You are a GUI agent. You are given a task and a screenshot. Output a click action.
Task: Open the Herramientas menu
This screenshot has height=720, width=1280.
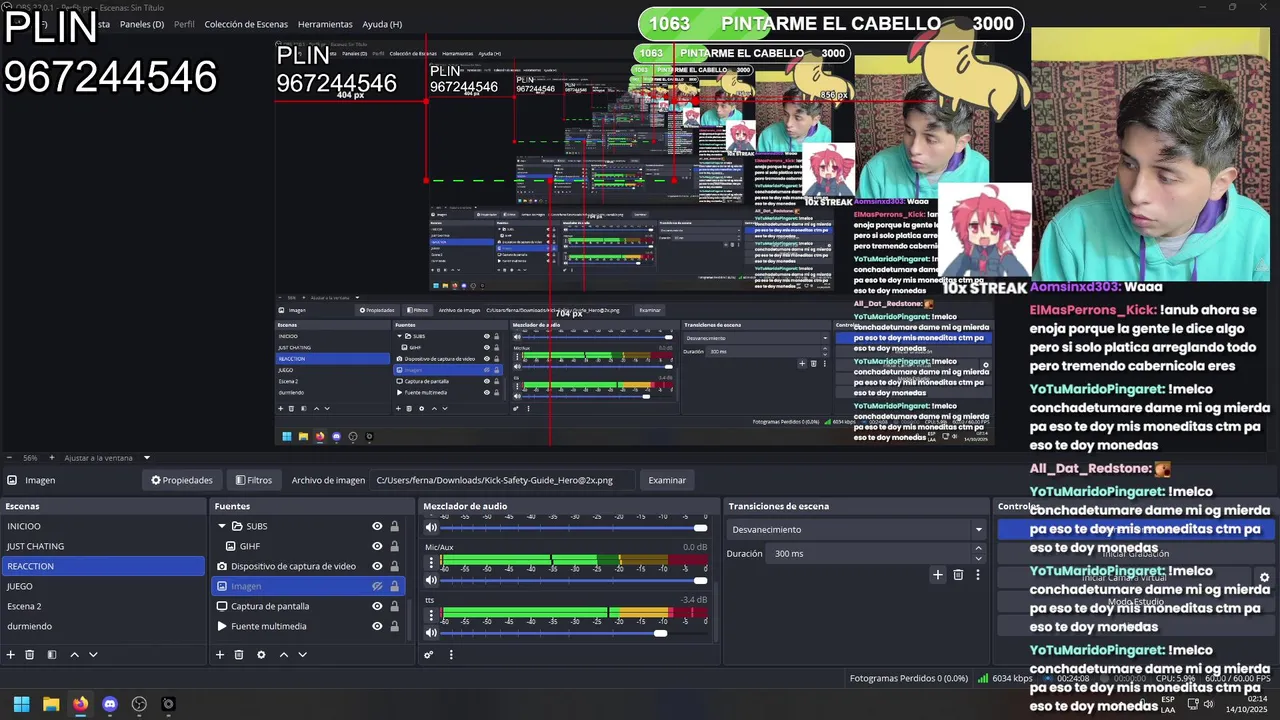click(x=325, y=24)
